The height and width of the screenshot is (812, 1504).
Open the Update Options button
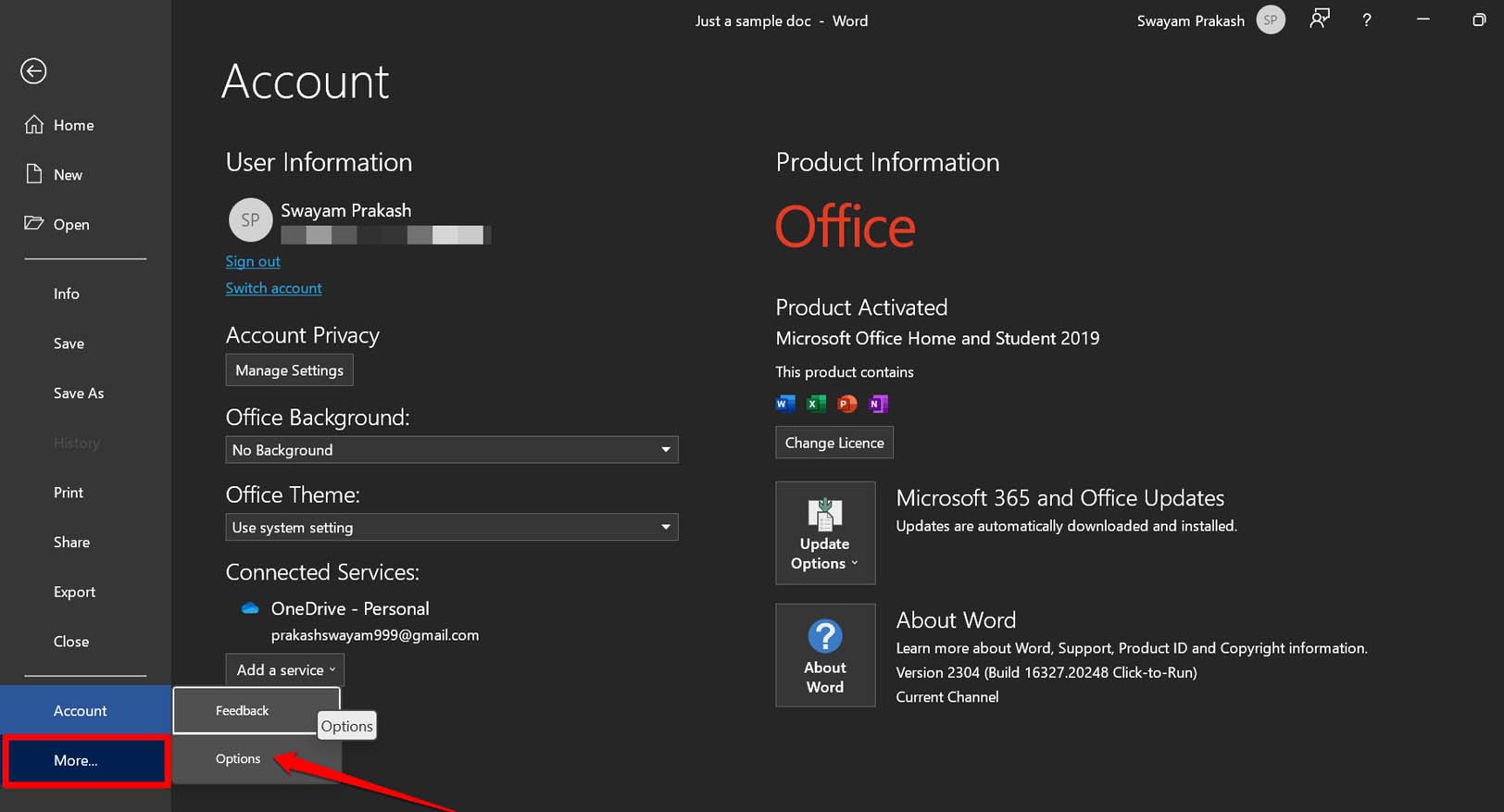(x=825, y=532)
